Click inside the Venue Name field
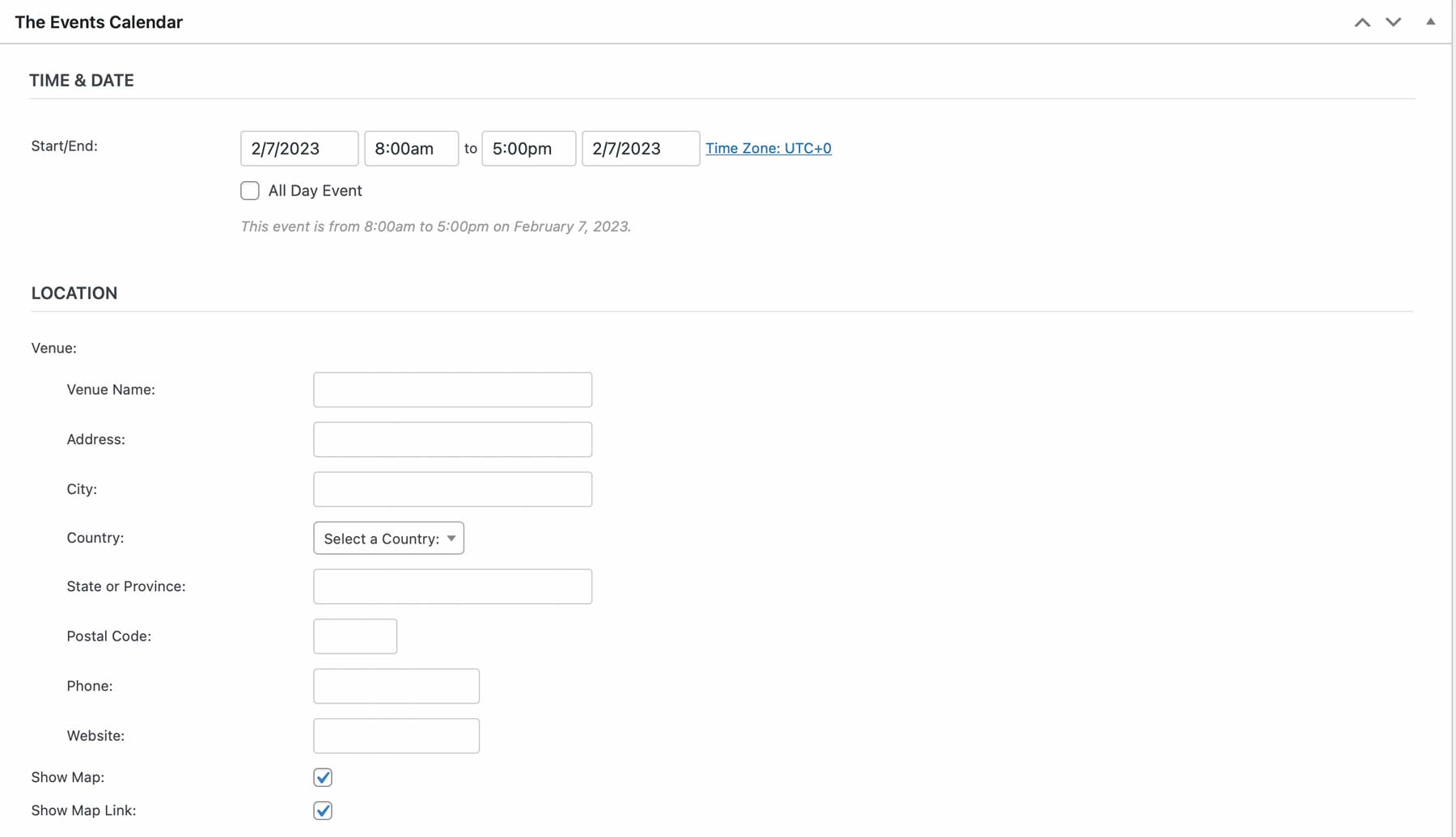 (452, 389)
